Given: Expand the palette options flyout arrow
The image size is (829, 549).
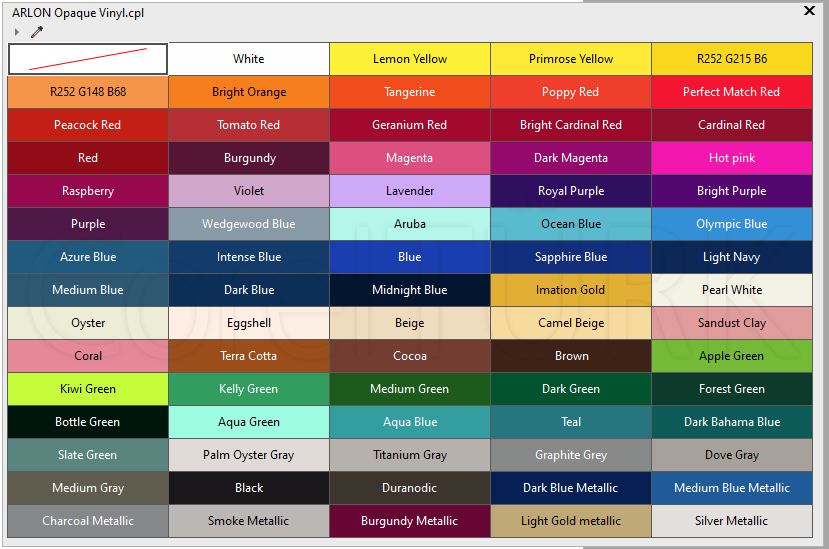Looking at the screenshot, I should click(17, 32).
